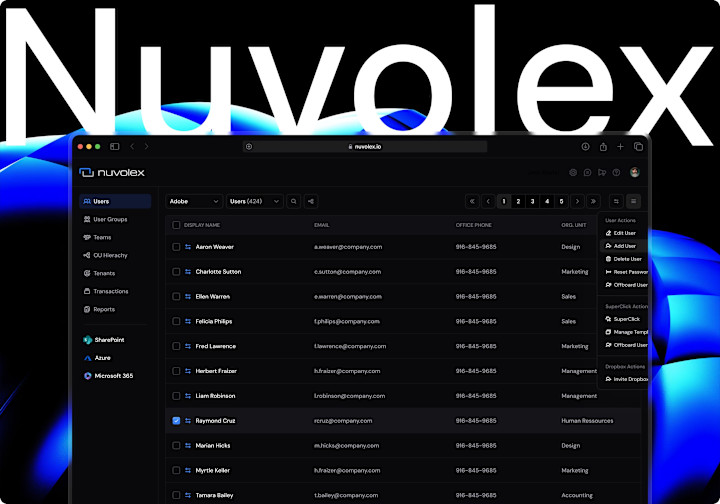Toggle the actions menu button
Viewport: 720px width, 504px height.
(x=633, y=202)
